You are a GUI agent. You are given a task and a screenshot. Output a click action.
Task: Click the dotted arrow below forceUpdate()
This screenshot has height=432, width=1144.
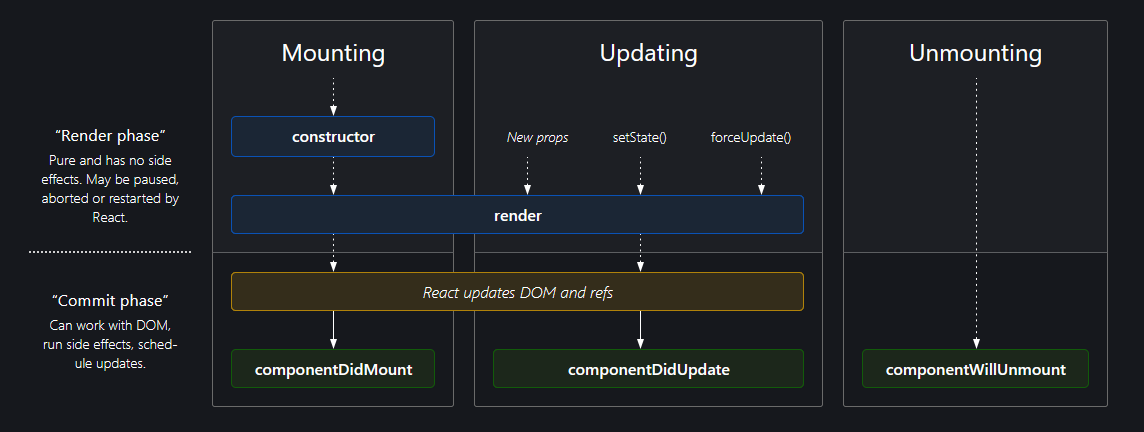click(x=761, y=175)
